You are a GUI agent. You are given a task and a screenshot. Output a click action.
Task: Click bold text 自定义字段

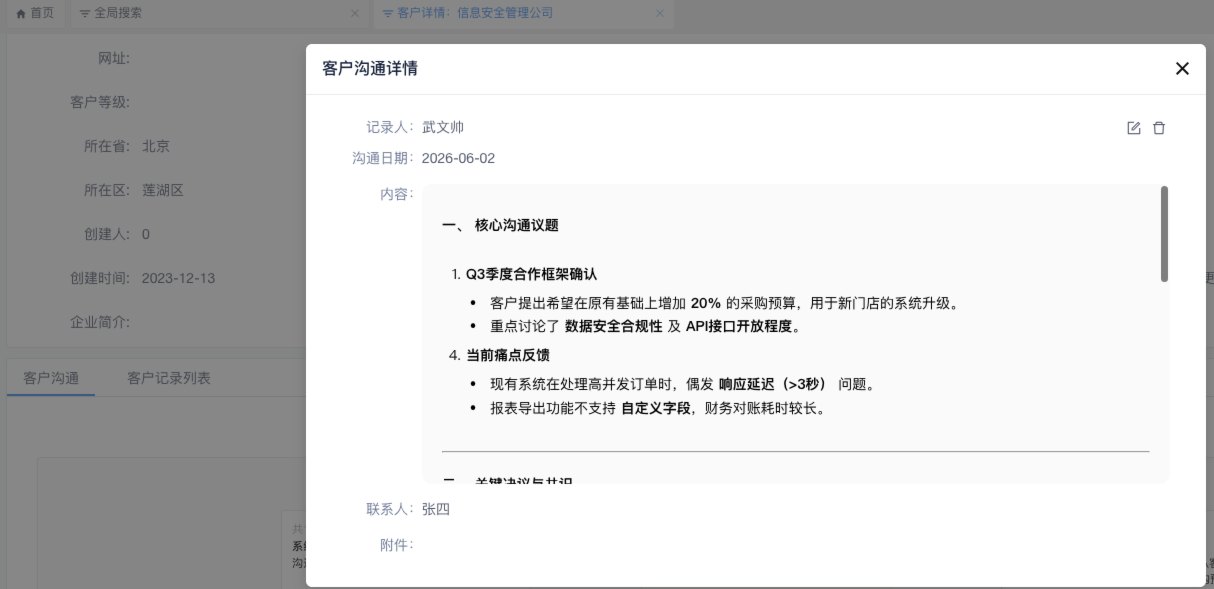tap(656, 408)
